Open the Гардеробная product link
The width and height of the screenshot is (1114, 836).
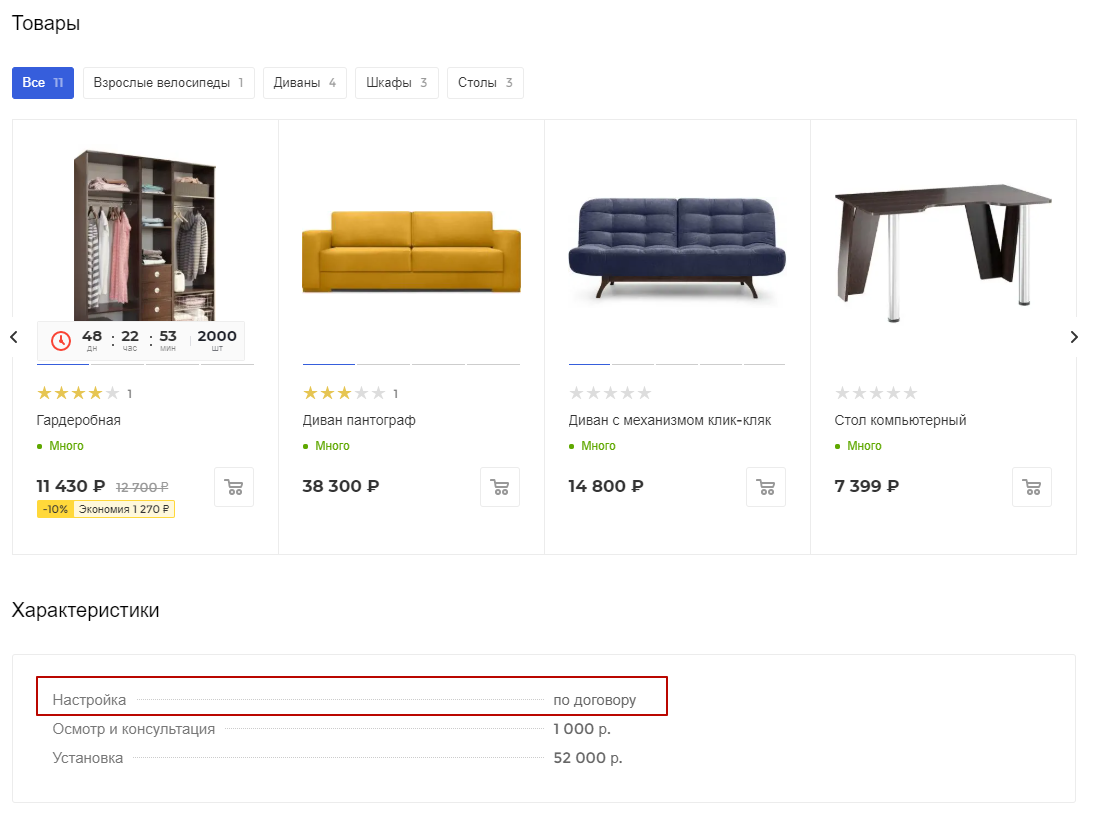click(79, 420)
